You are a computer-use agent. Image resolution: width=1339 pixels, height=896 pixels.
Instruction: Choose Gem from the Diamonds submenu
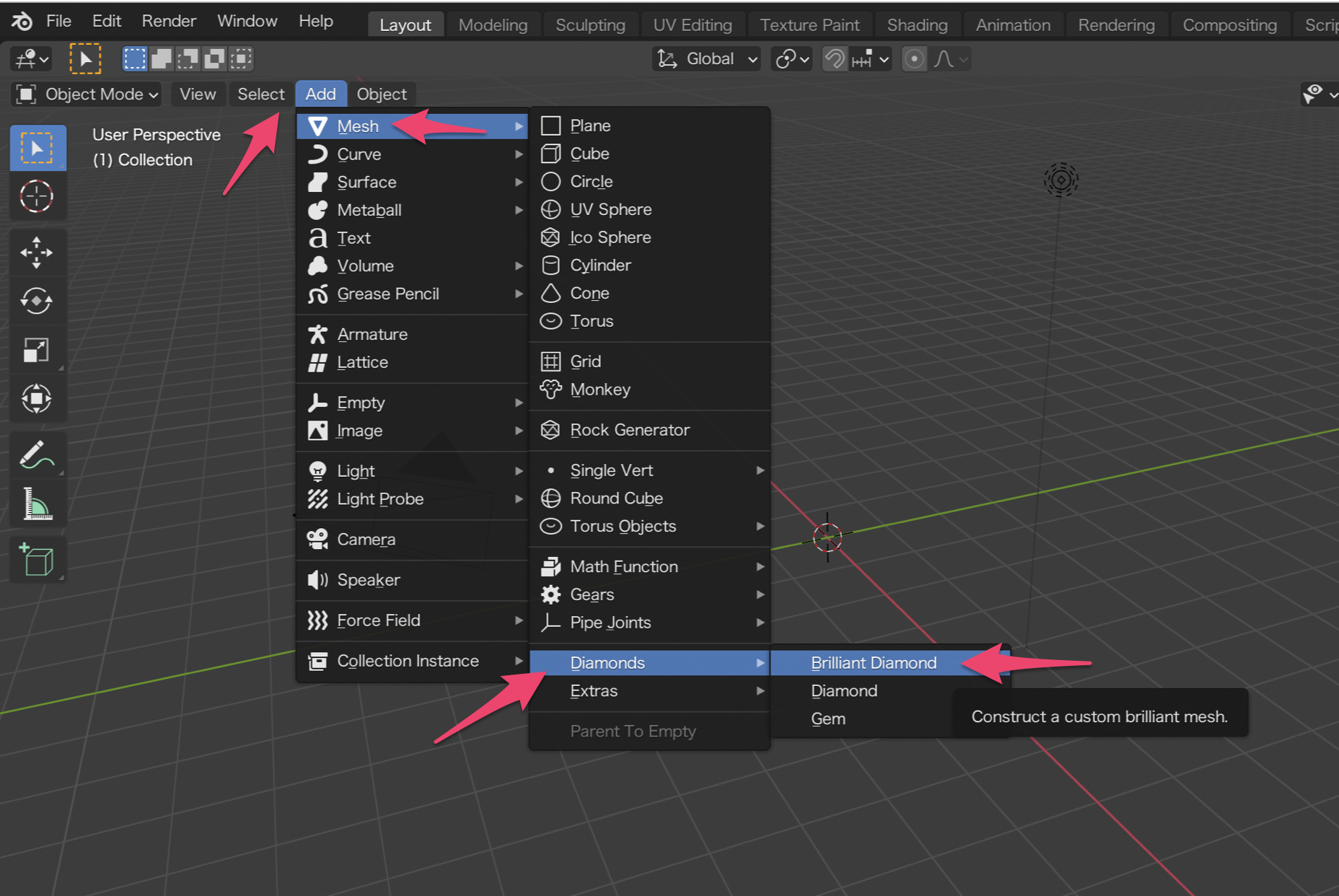tap(862, 719)
